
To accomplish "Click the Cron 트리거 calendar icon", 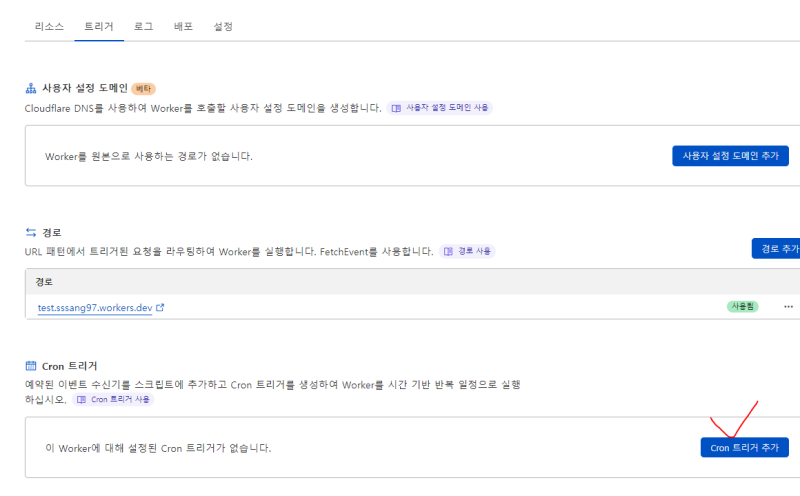I will tap(30, 366).
